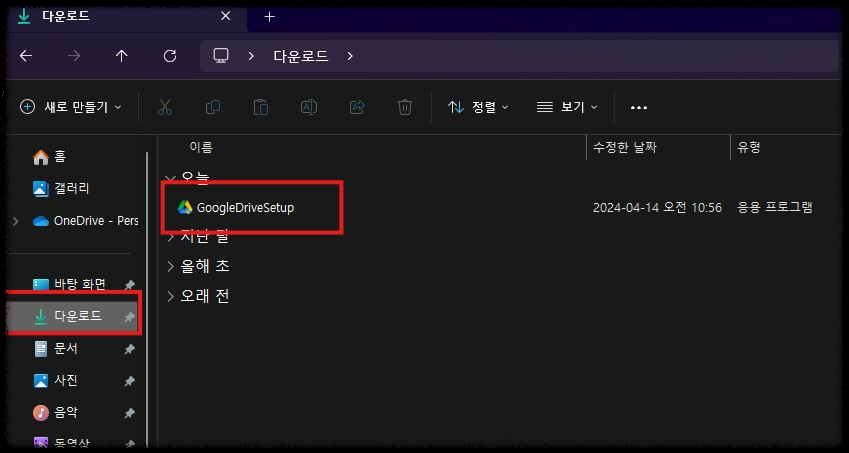Sort by 수정한 날짜 column header

point(624,147)
